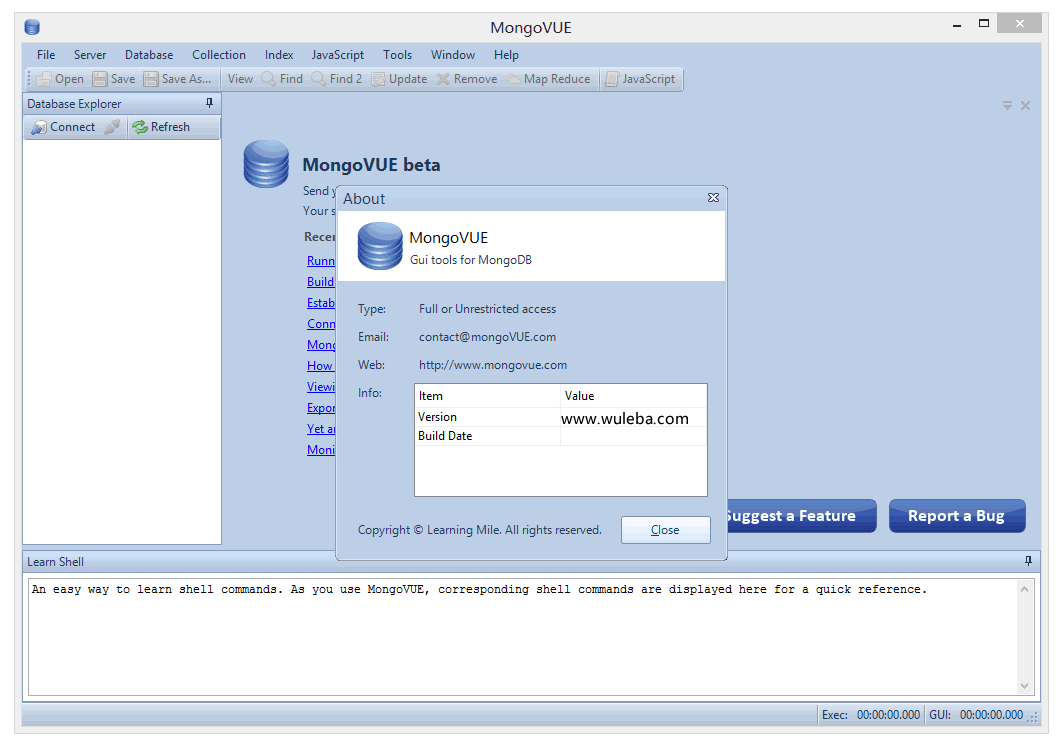Open the Collection menu
1062x750 pixels.
[219, 55]
